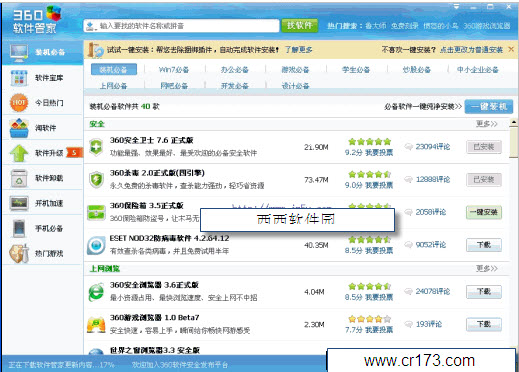The height and width of the screenshot is (372, 519).
Task: Switch to the 网吧必备 tab
Action: tap(174, 86)
